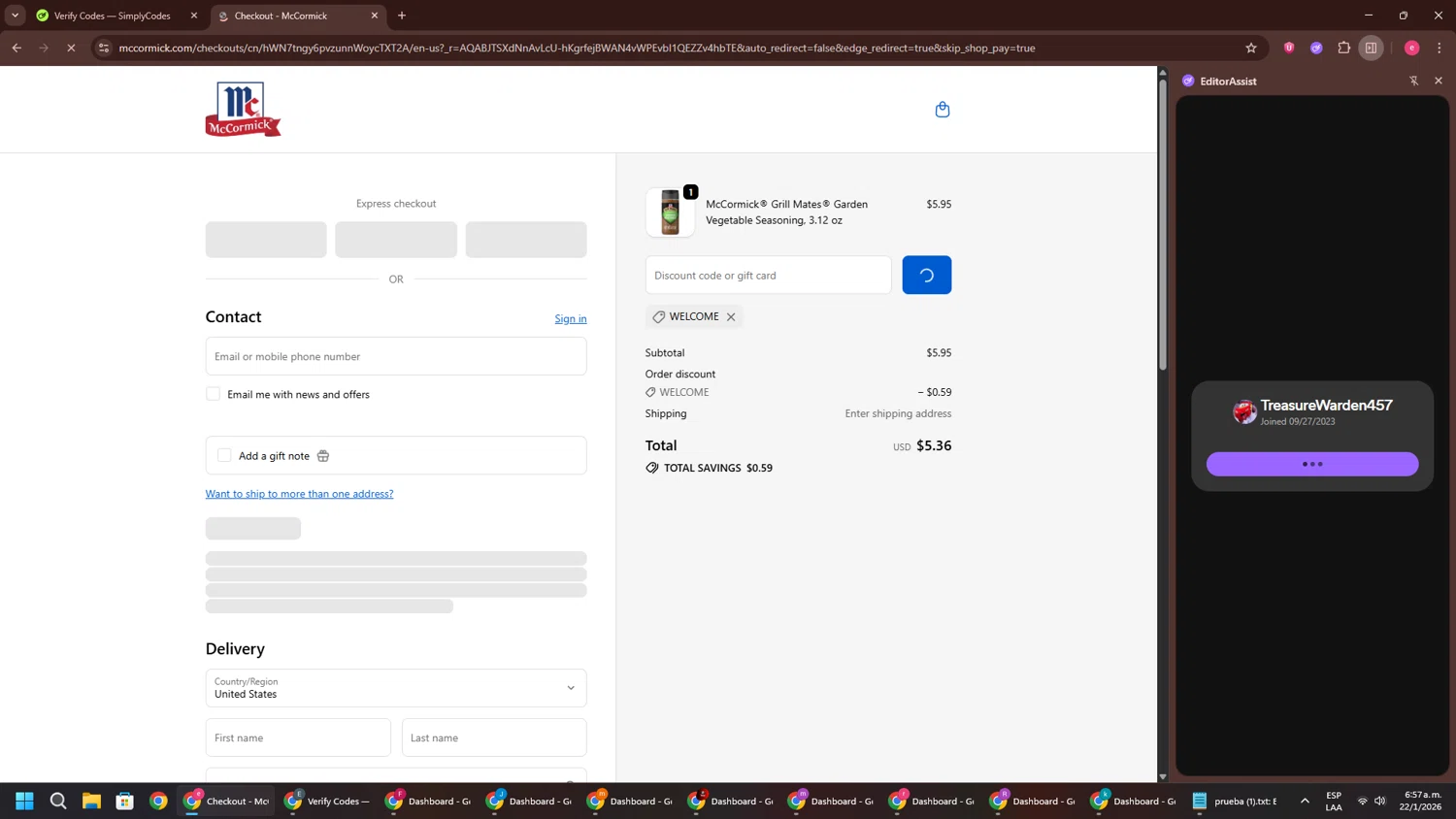The width and height of the screenshot is (1456, 819).
Task: Open a new browser tab
Action: (x=402, y=16)
